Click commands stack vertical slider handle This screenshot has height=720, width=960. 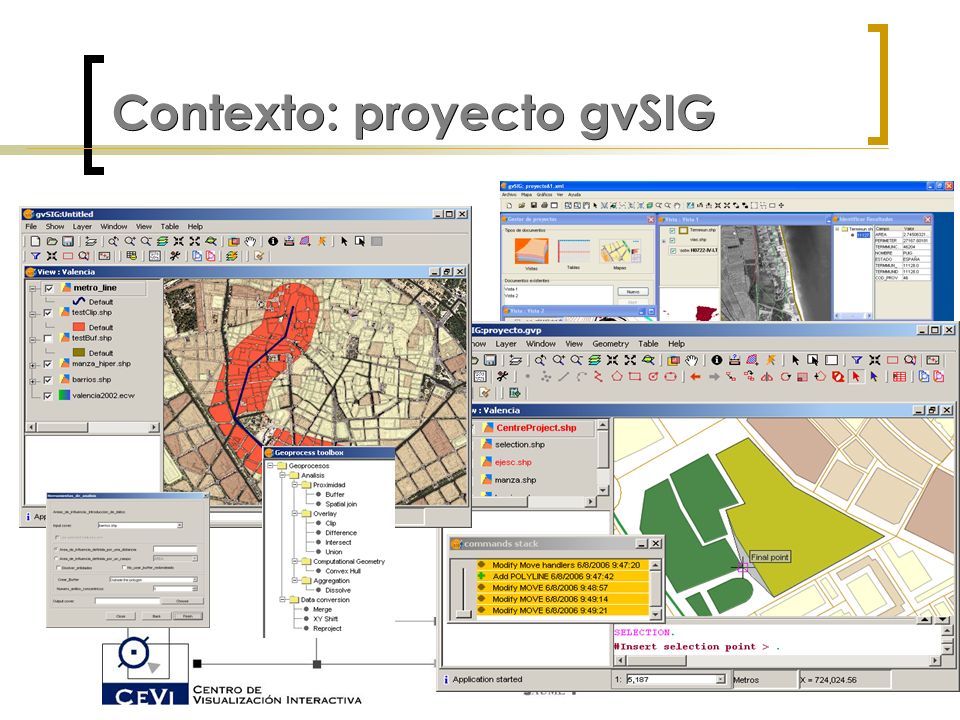tap(464, 613)
